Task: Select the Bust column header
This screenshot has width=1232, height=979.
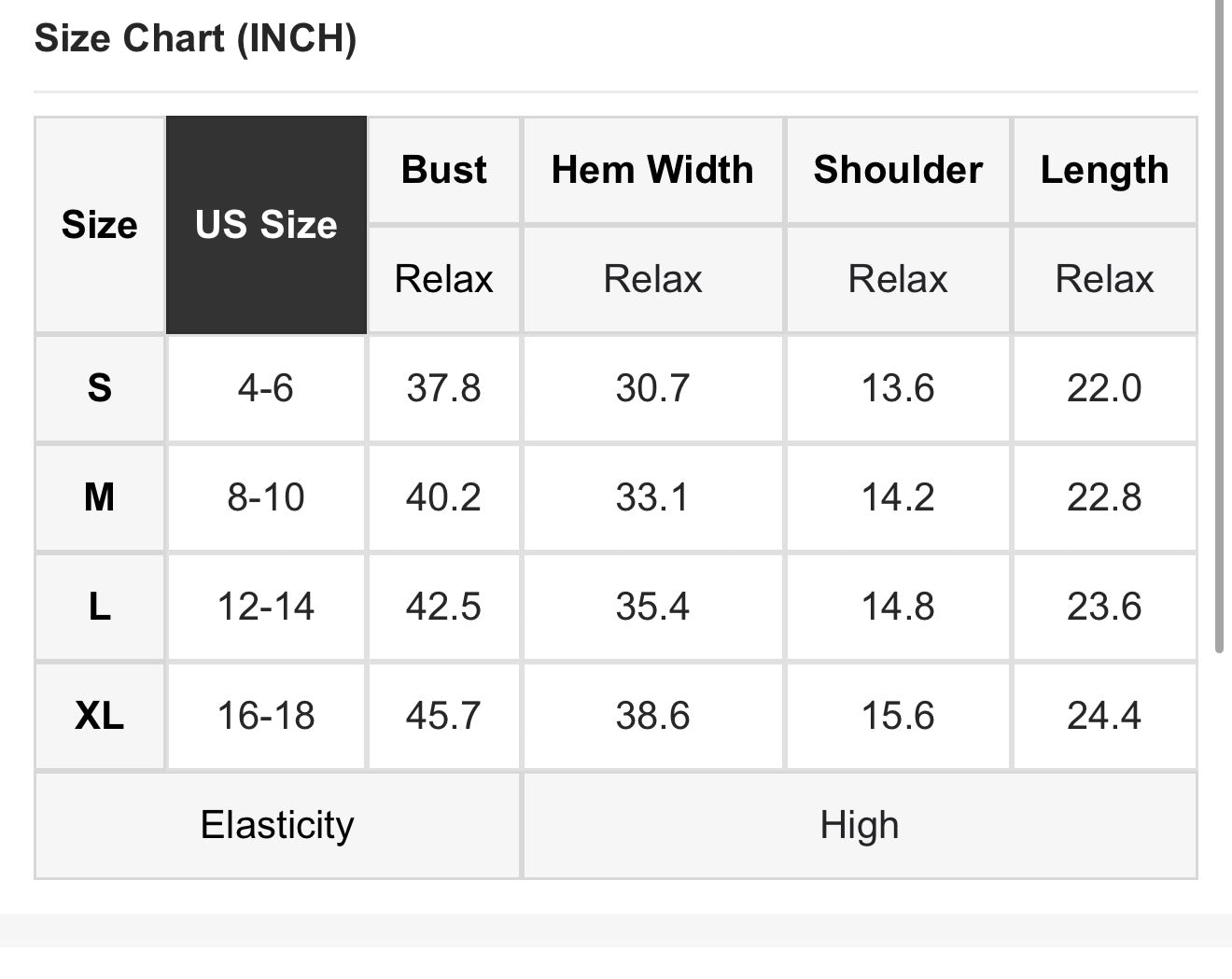Action: click(x=444, y=170)
